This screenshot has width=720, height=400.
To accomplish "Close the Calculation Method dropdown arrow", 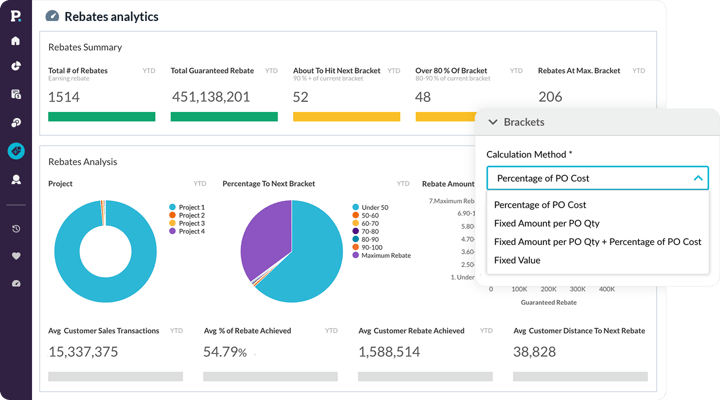I will [x=698, y=178].
